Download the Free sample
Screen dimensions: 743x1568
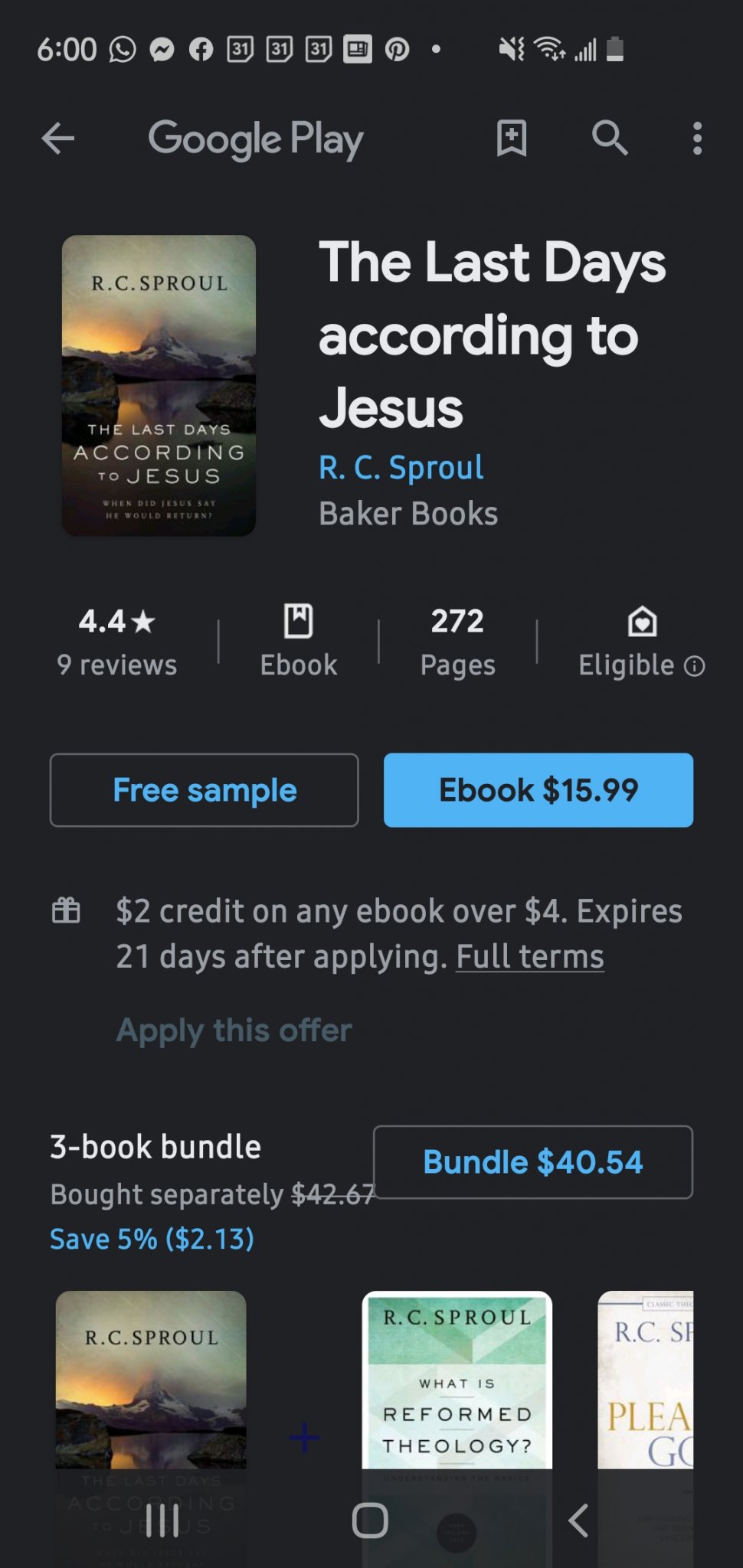(x=205, y=790)
